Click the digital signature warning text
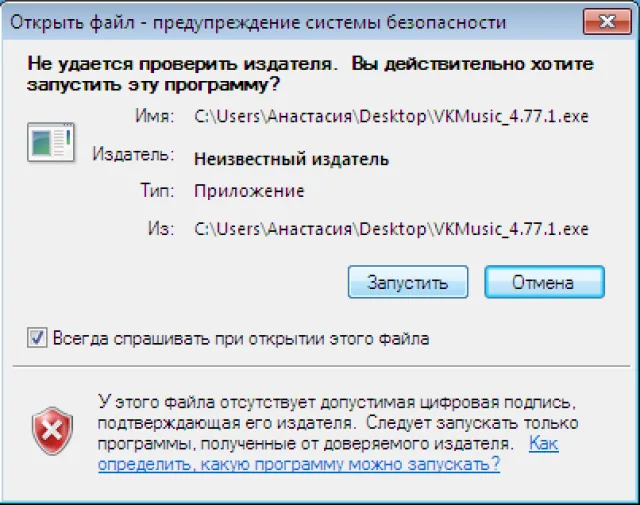Screen dimensions: 640x505 click(338, 423)
